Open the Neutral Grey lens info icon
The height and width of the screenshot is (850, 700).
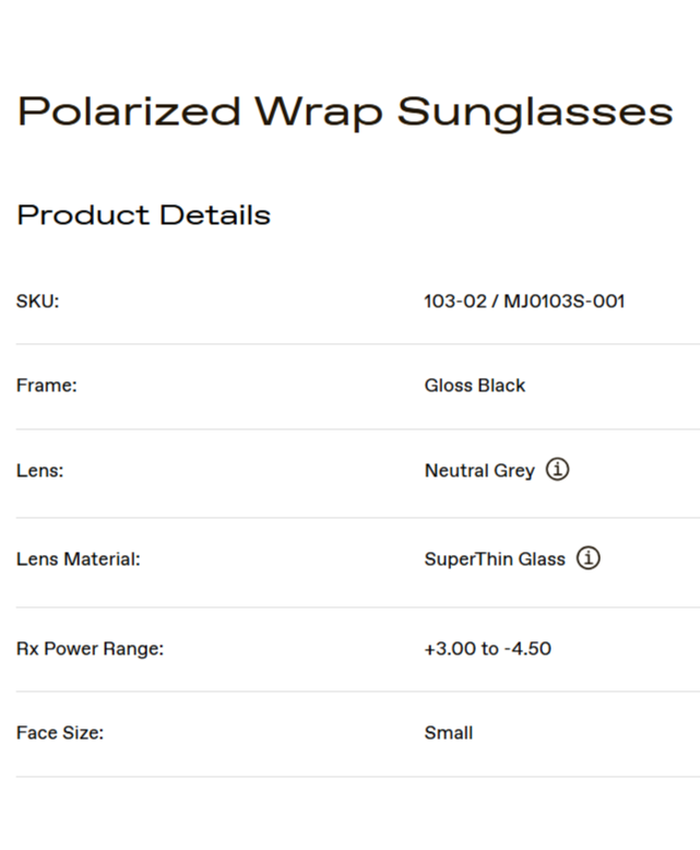click(558, 470)
